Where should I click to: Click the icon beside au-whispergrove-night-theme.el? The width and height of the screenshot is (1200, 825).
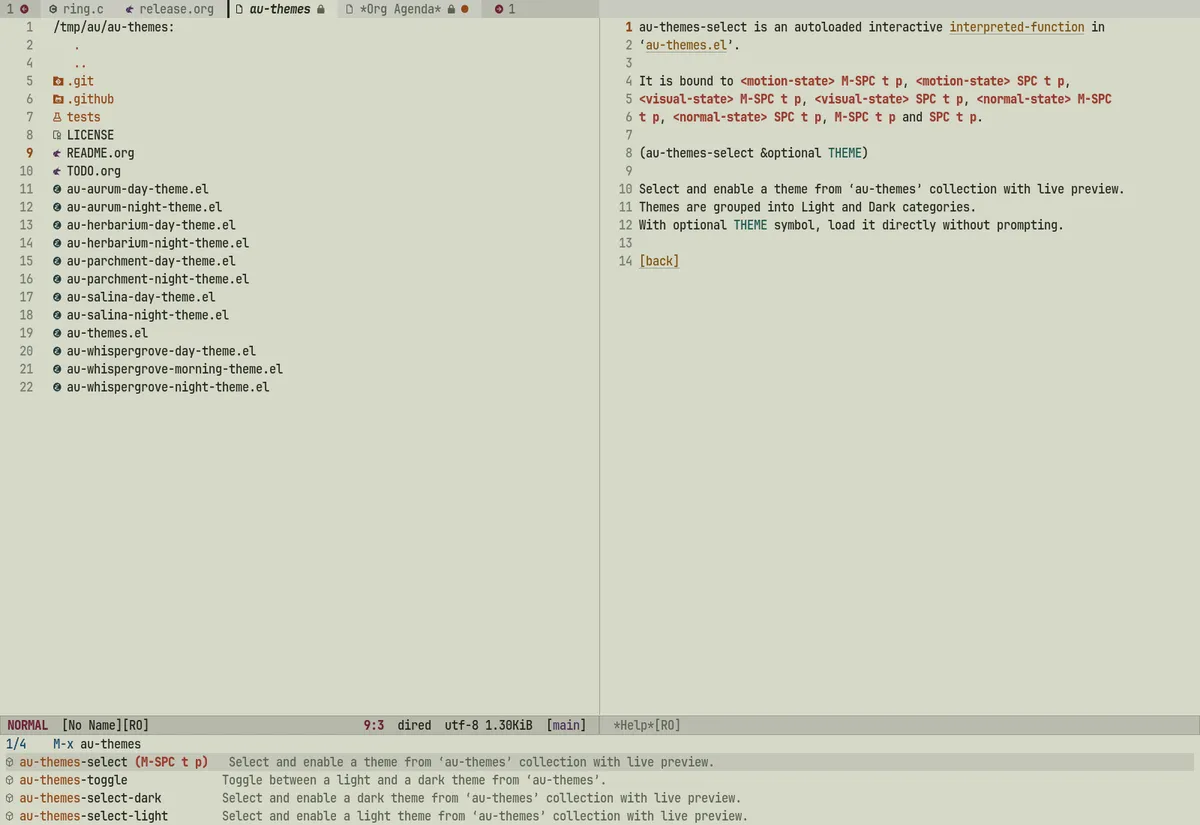point(58,387)
